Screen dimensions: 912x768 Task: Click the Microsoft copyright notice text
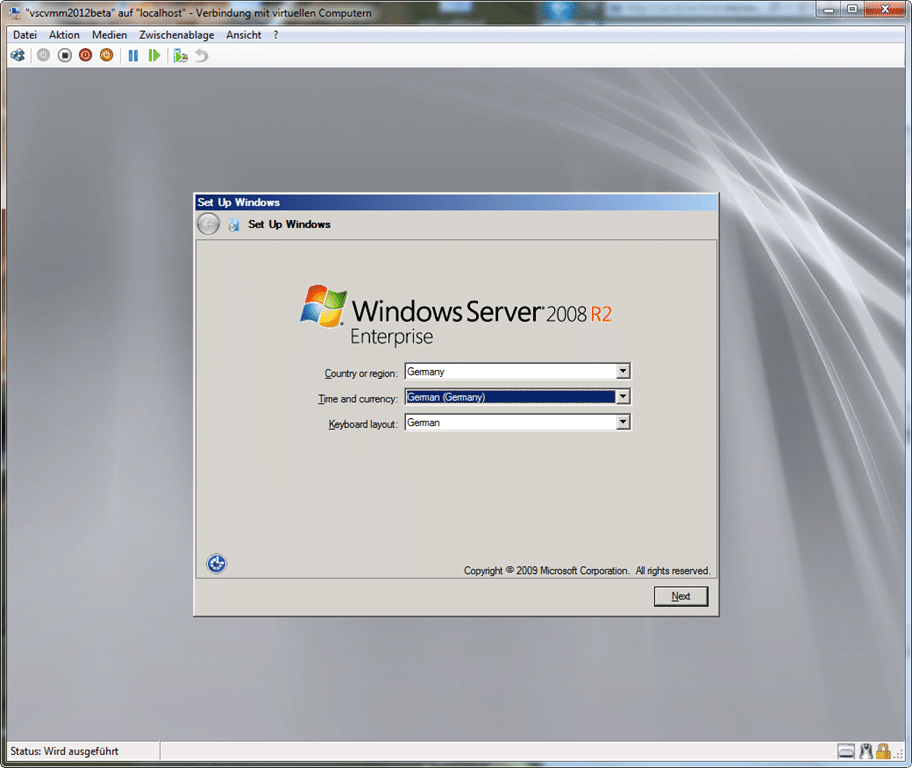587,571
